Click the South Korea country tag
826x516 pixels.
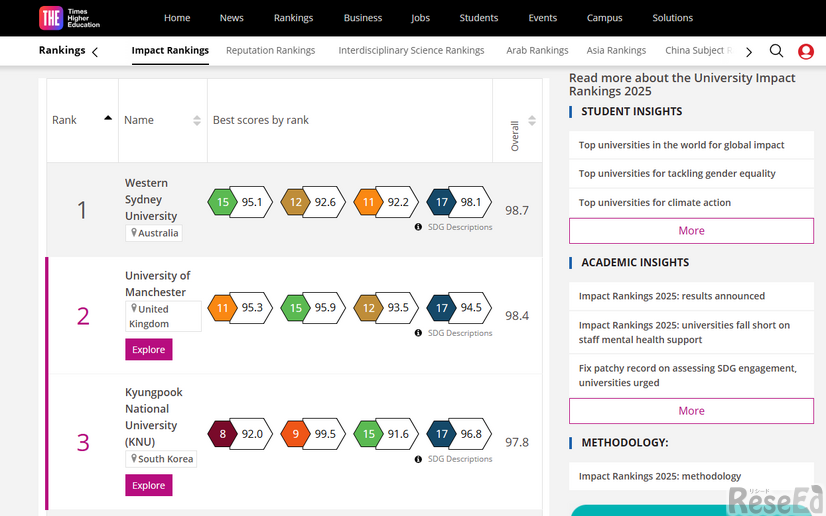coord(161,459)
